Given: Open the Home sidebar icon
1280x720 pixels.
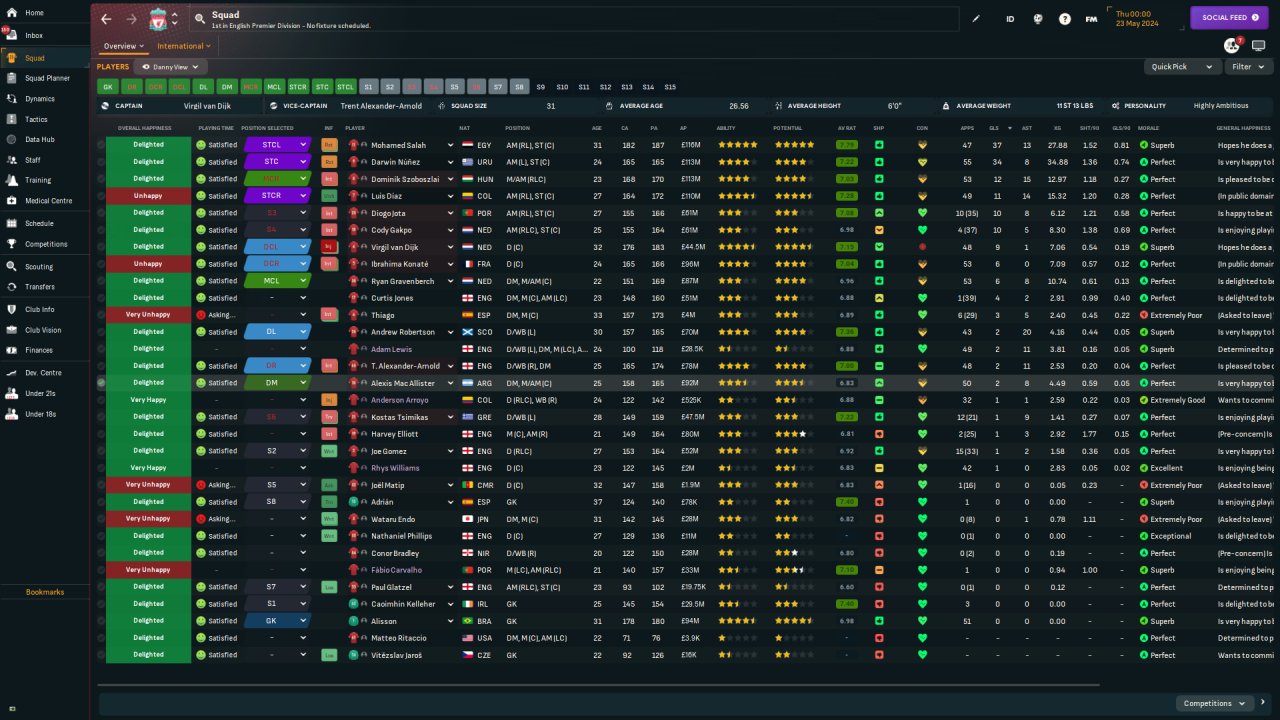Looking at the screenshot, I should tap(12, 13).
